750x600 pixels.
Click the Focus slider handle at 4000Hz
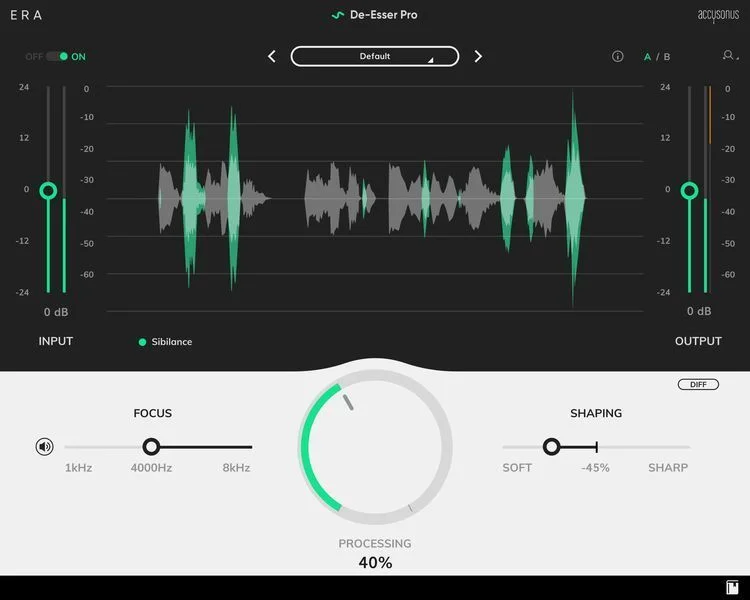tap(151, 446)
